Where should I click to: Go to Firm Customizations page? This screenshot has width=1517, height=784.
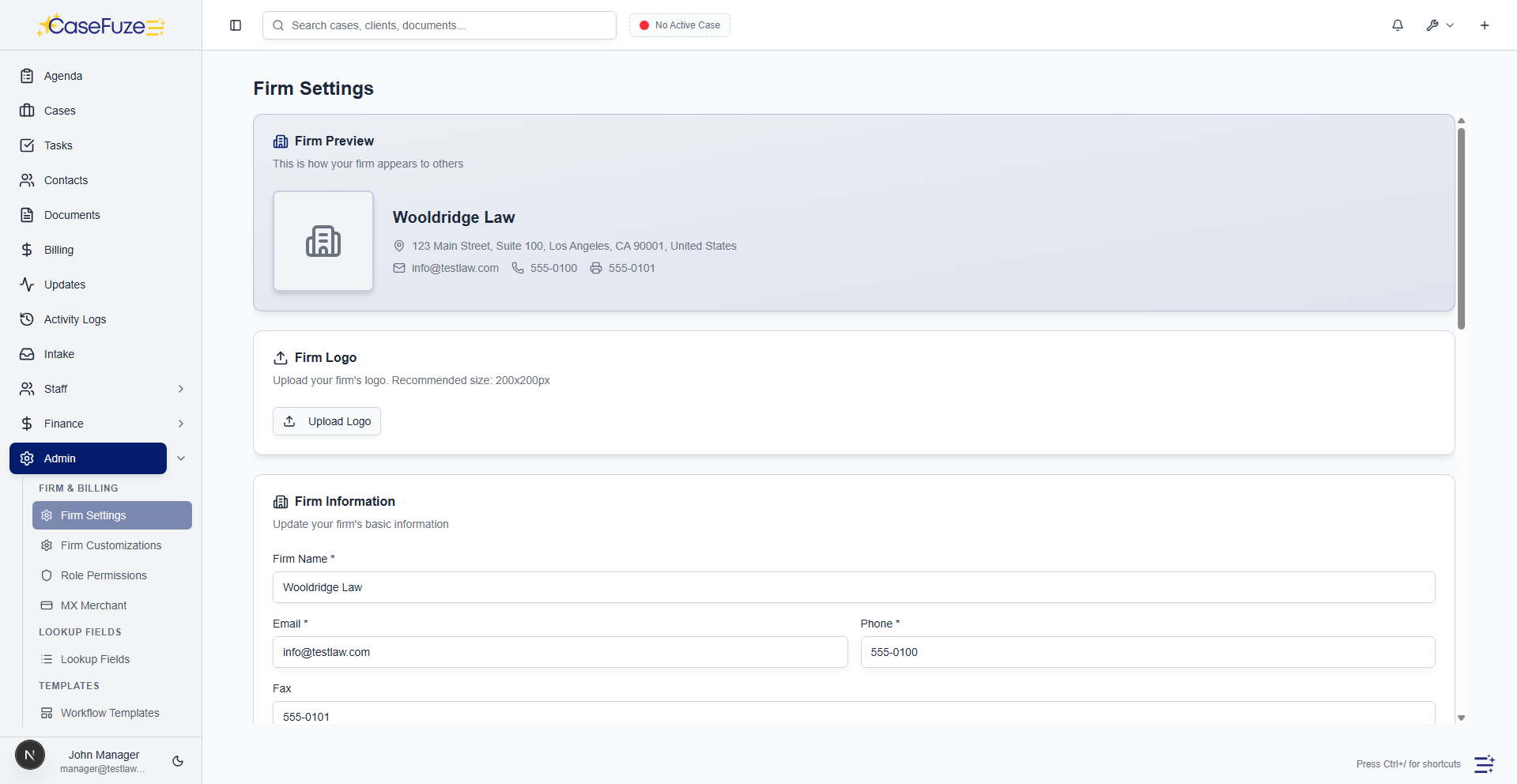111,545
